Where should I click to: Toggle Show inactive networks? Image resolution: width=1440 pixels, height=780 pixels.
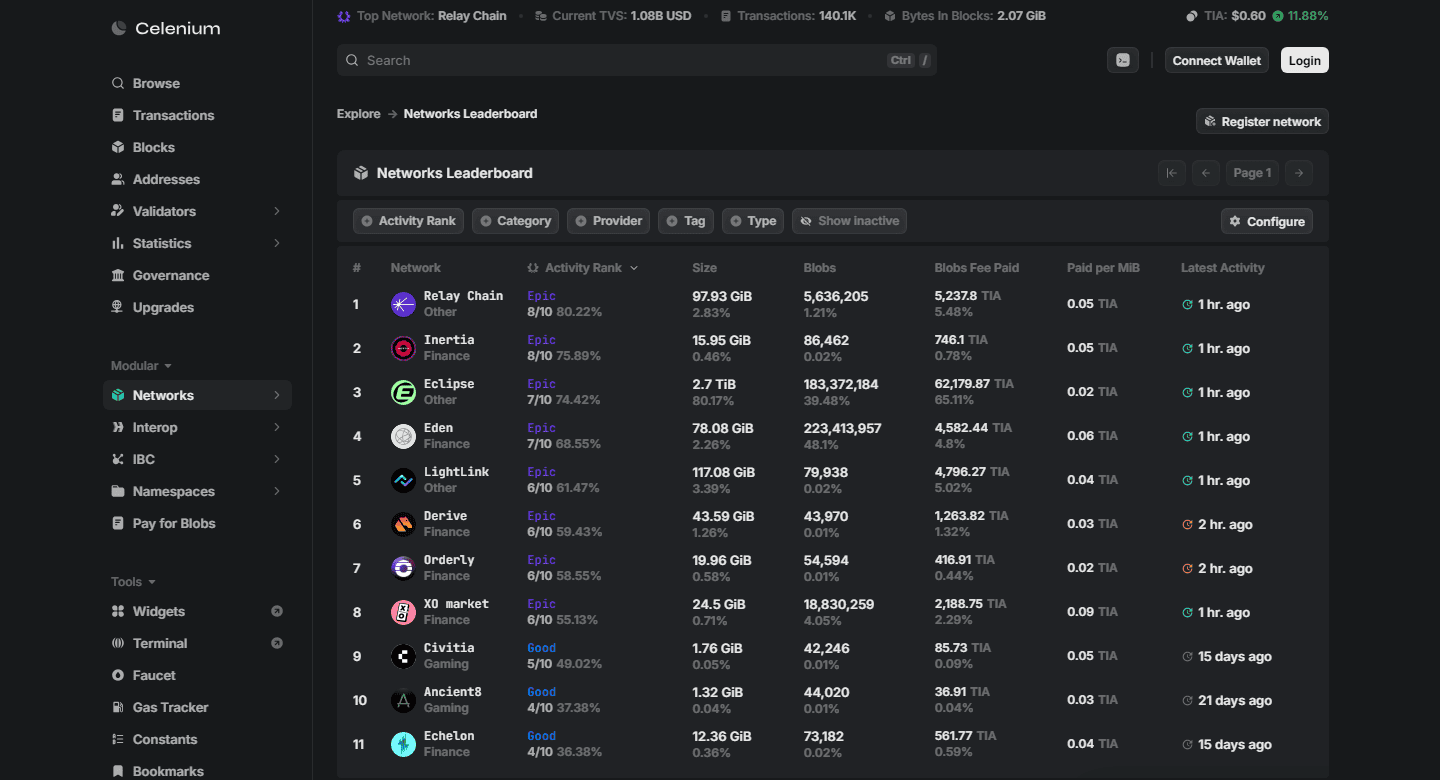[849, 221]
